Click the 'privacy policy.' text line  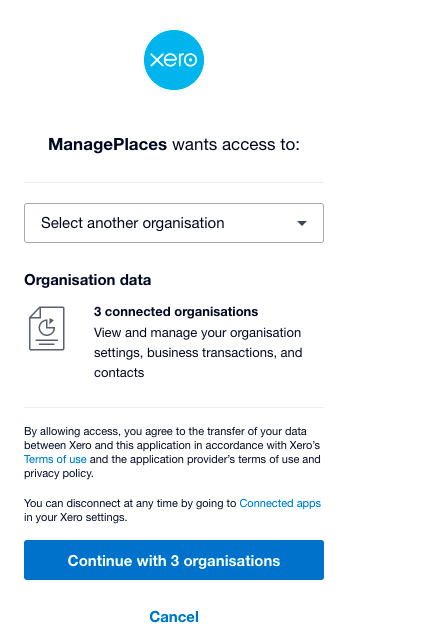(59, 473)
